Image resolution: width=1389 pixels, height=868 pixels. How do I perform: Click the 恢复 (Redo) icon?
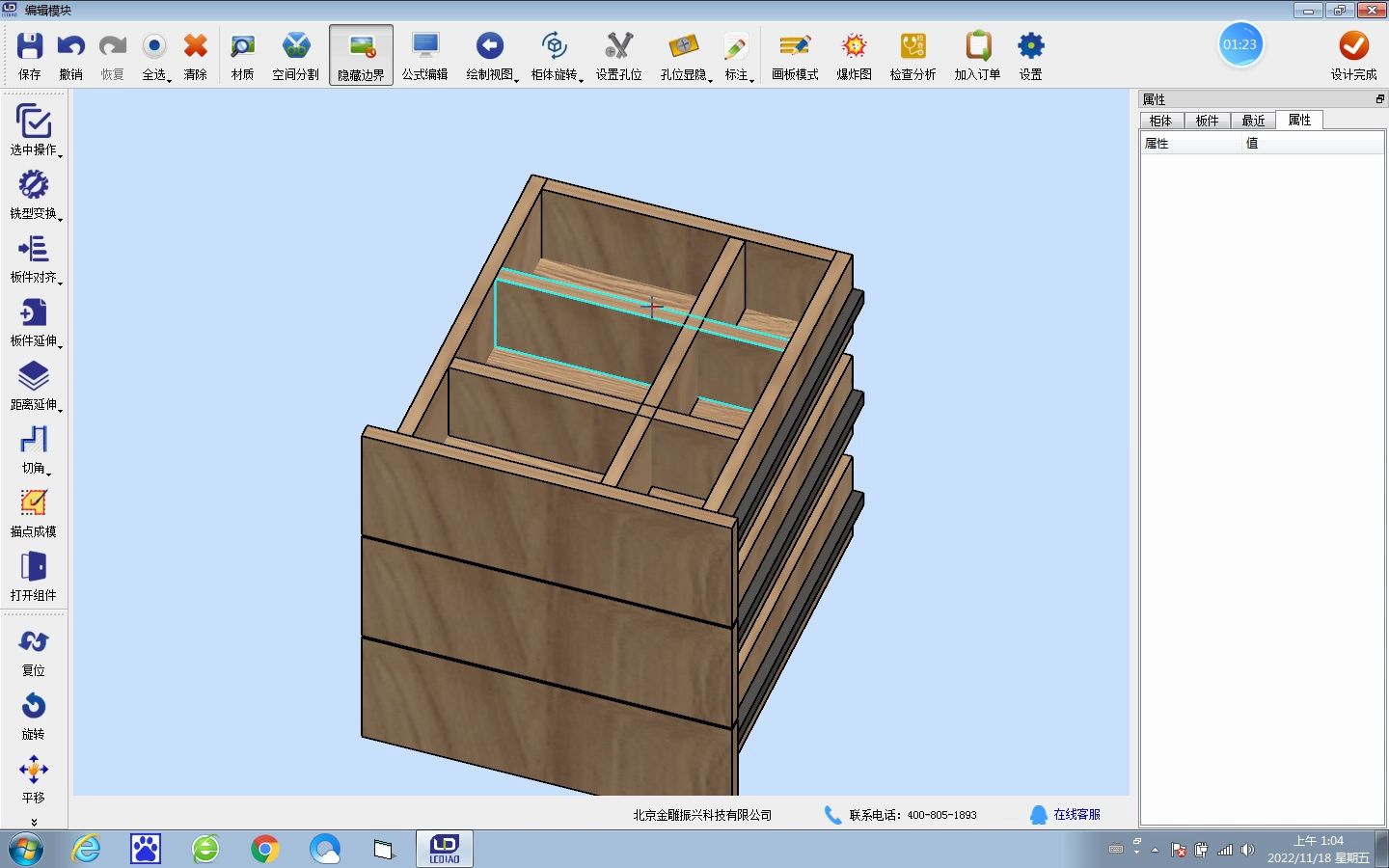[113, 46]
